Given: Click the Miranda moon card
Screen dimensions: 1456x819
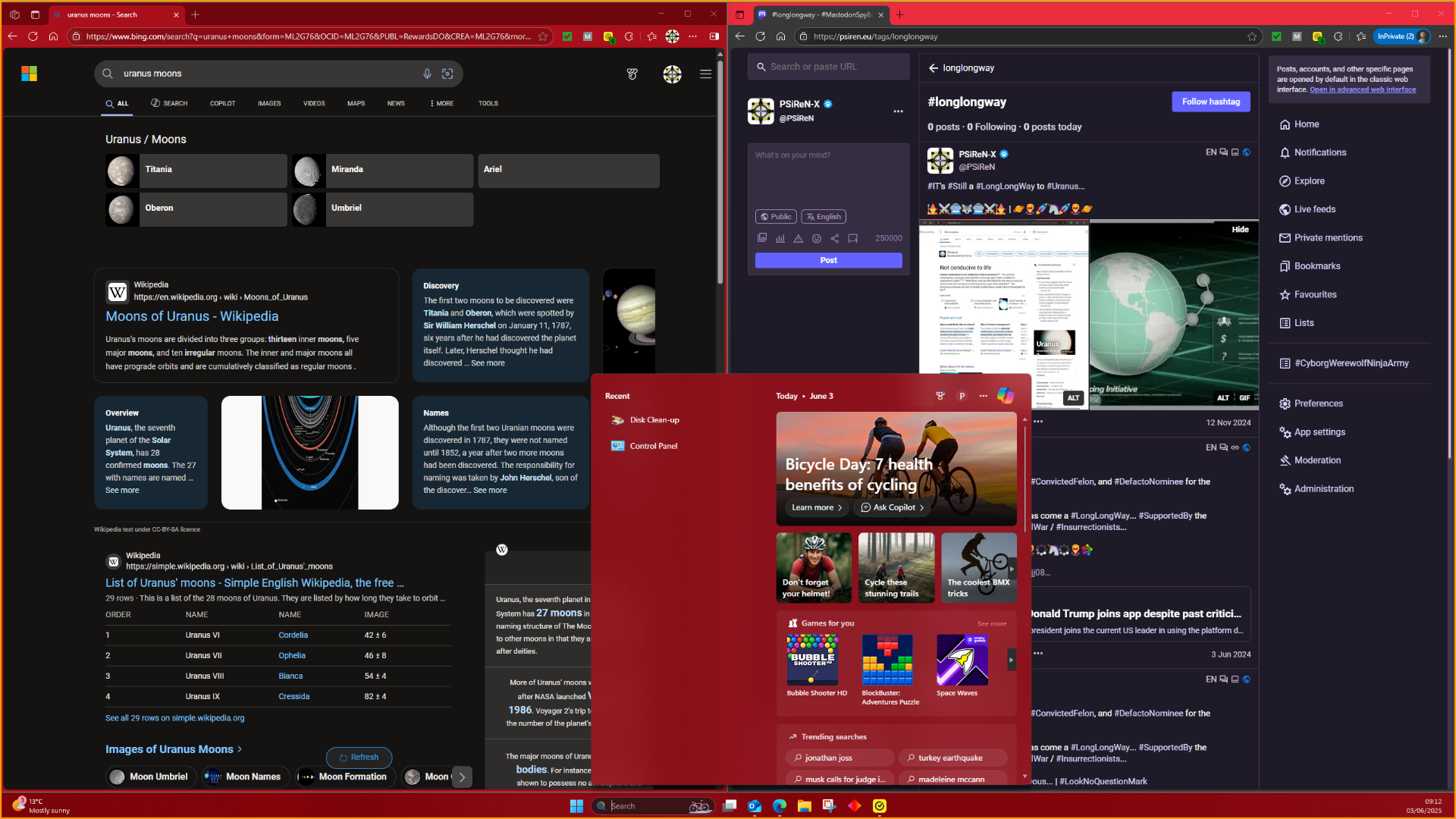Looking at the screenshot, I should 382,170.
